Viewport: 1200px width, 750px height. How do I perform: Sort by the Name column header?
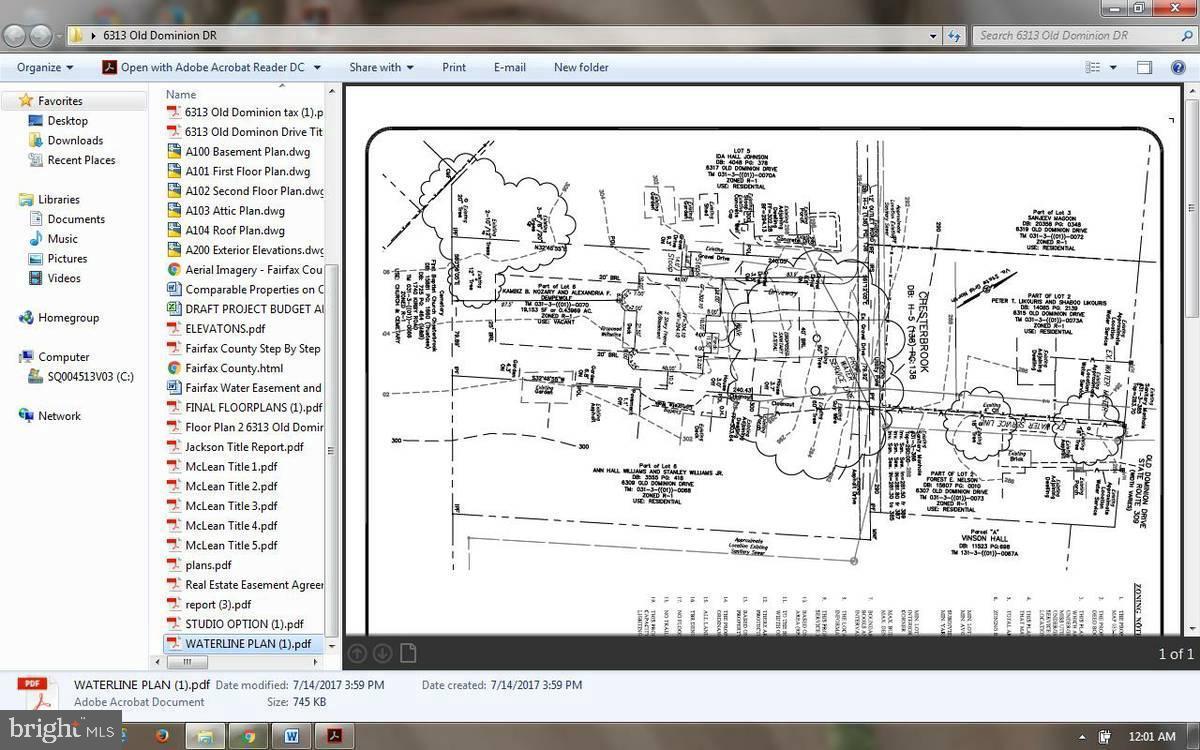(x=181, y=94)
